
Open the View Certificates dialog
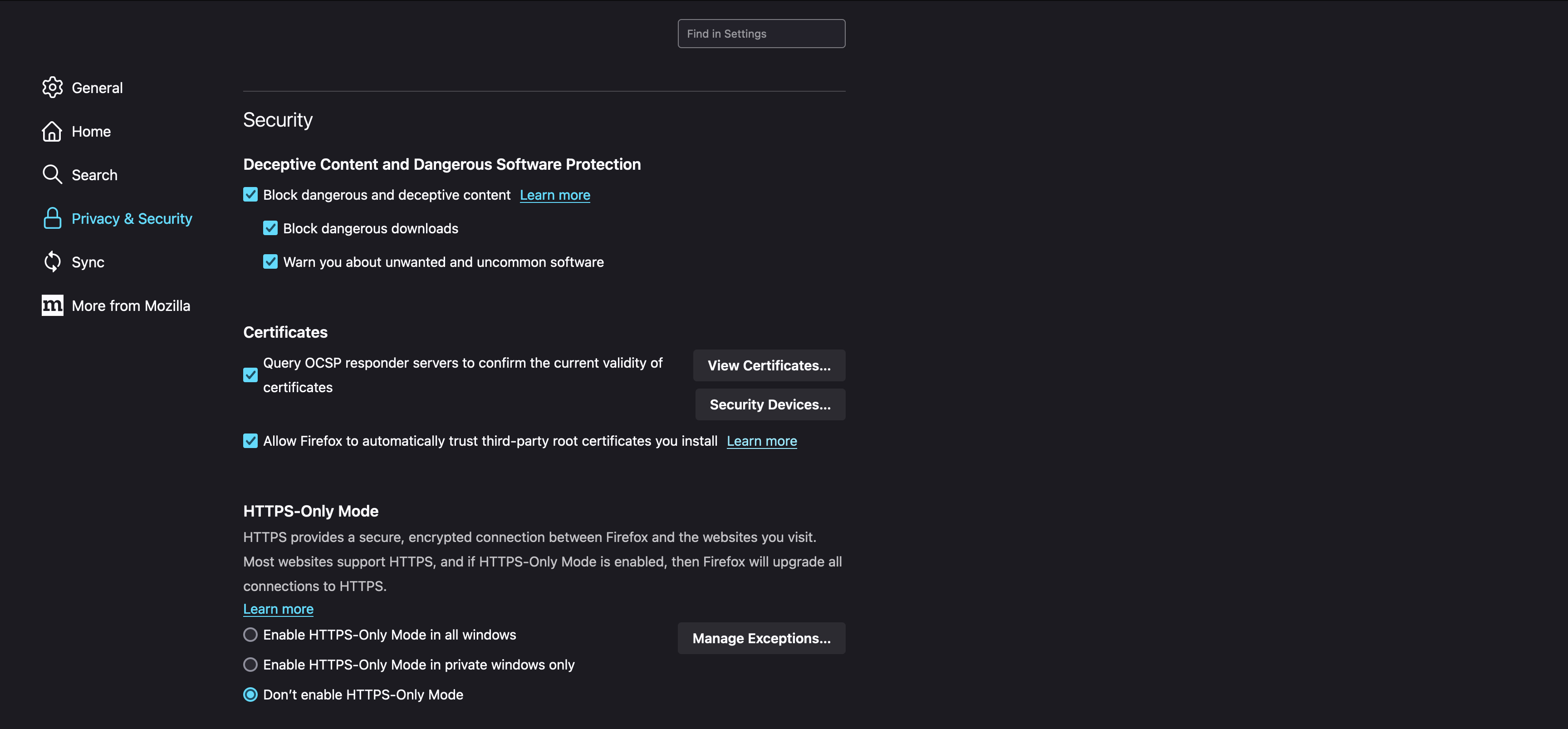click(x=769, y=365)
